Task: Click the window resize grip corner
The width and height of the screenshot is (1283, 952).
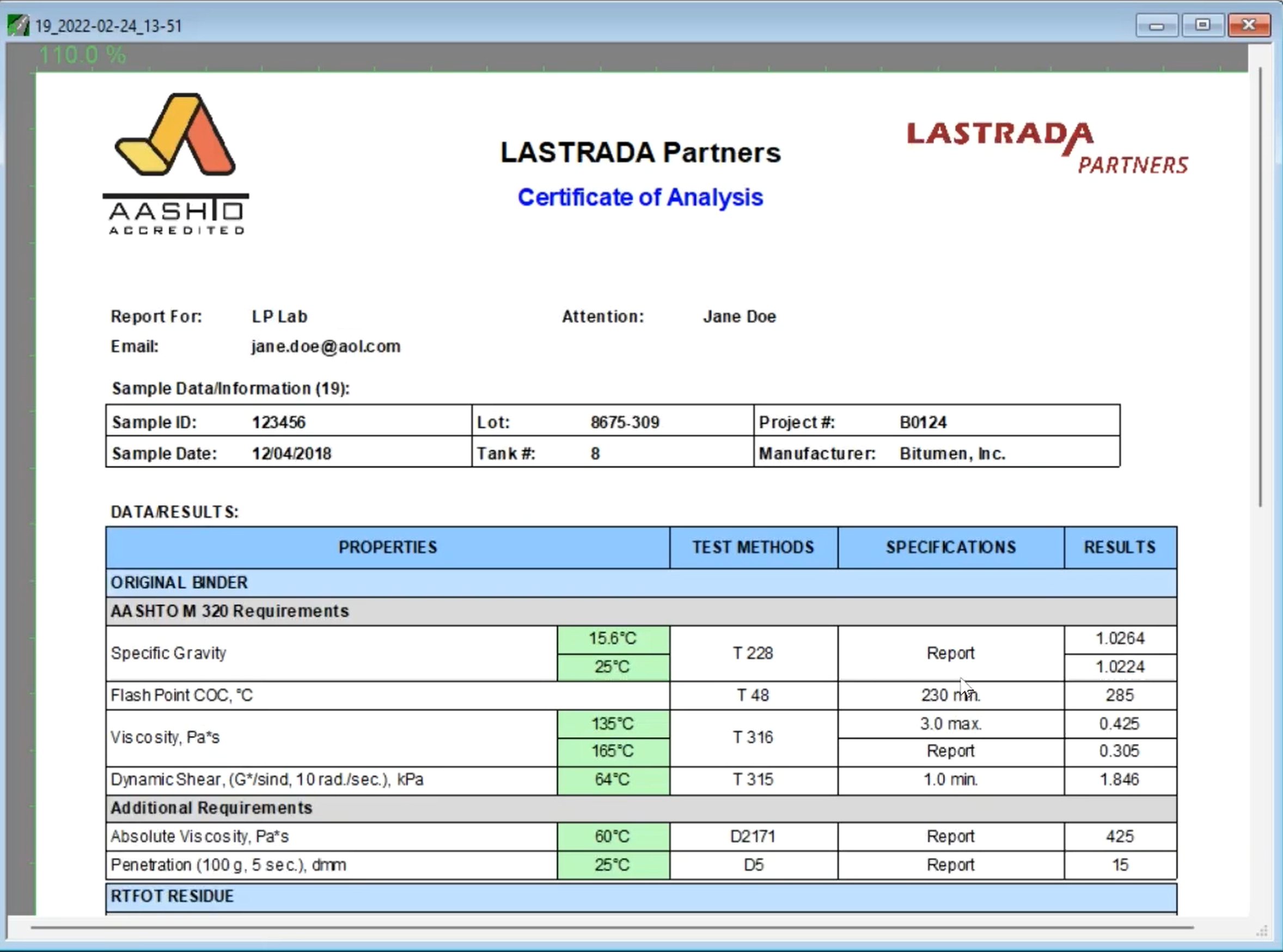Action: coord(1262,931)
